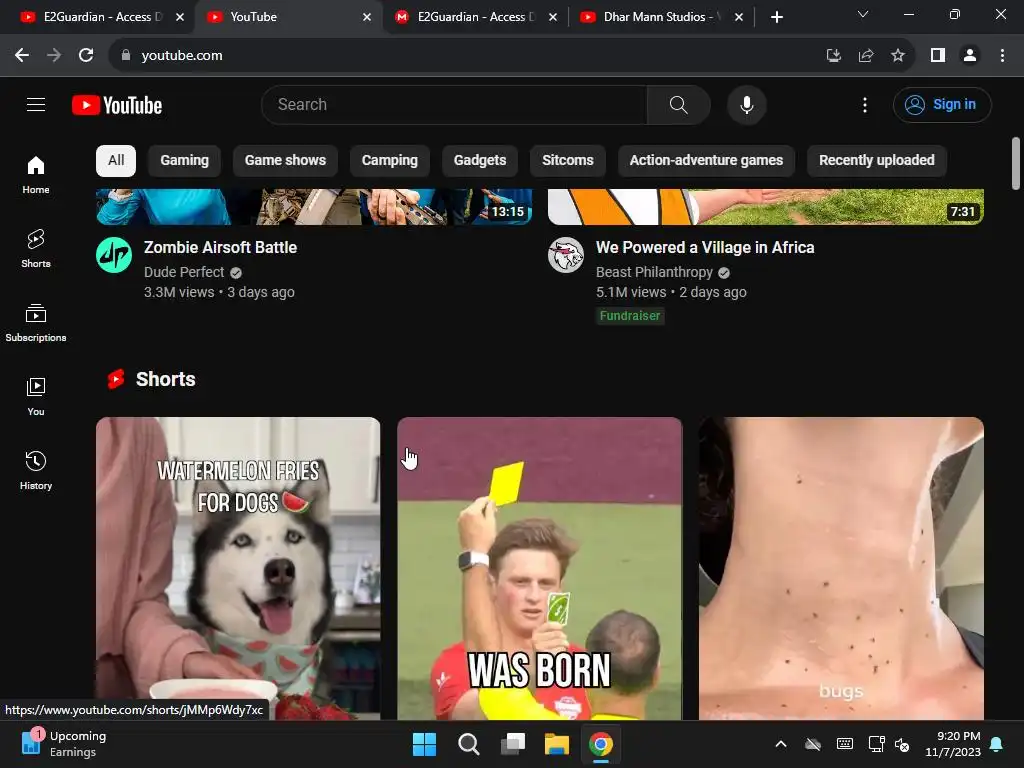The height and width of the screenshot is (768, 1024).
Task: Click the search magnifier button
Action: [679, 104]
